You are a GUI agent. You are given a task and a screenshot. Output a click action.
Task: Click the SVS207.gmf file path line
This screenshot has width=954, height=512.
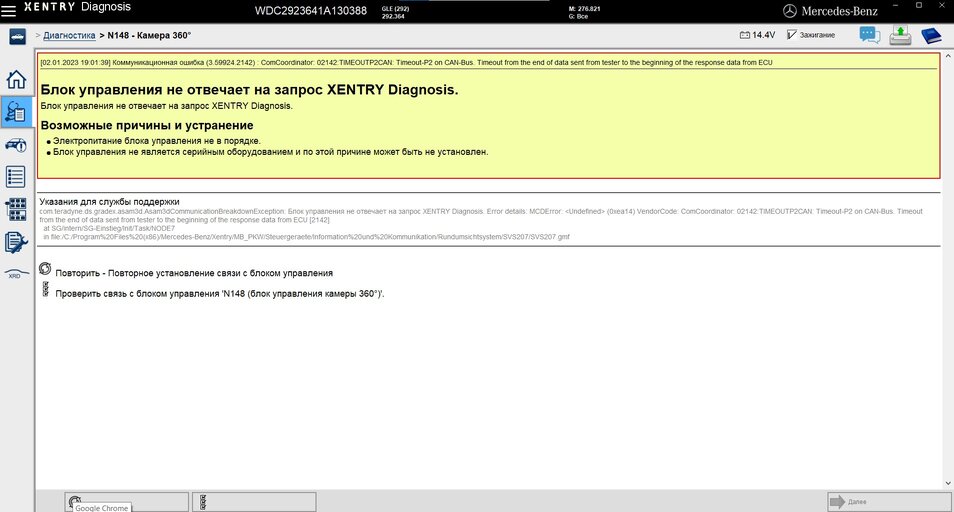point(306,237)
